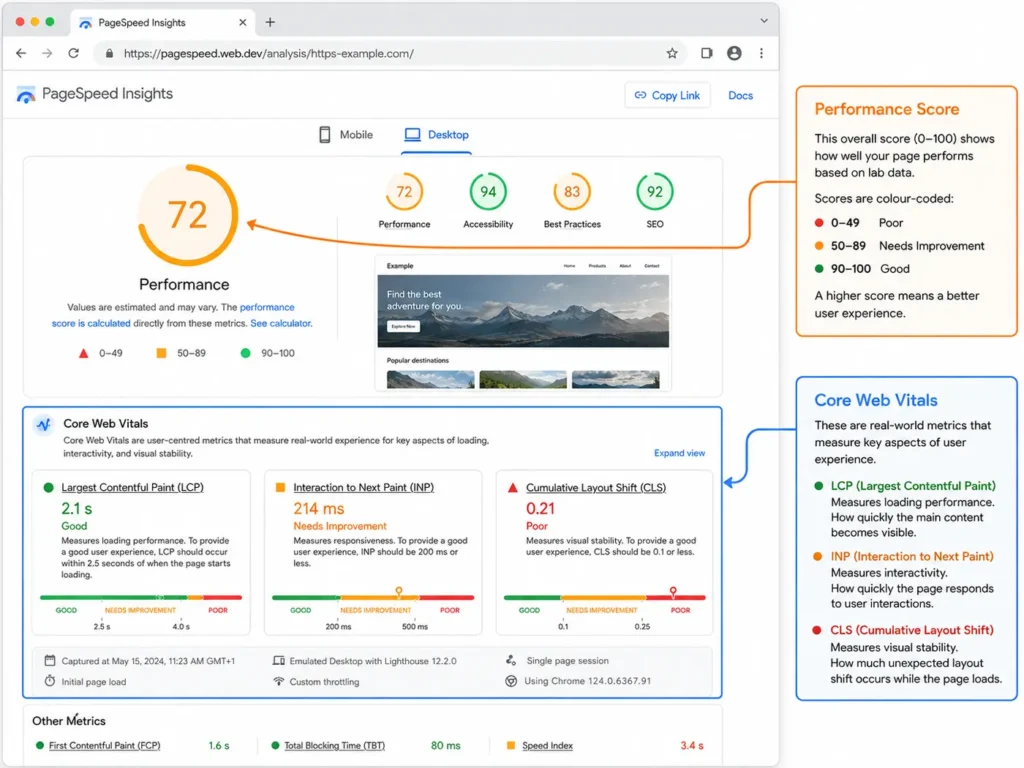The height and width of the screenshot is (768, 1024).
Task: Open the Cumulative Layout Shift (CLS) link
Action: coord(596,488)
